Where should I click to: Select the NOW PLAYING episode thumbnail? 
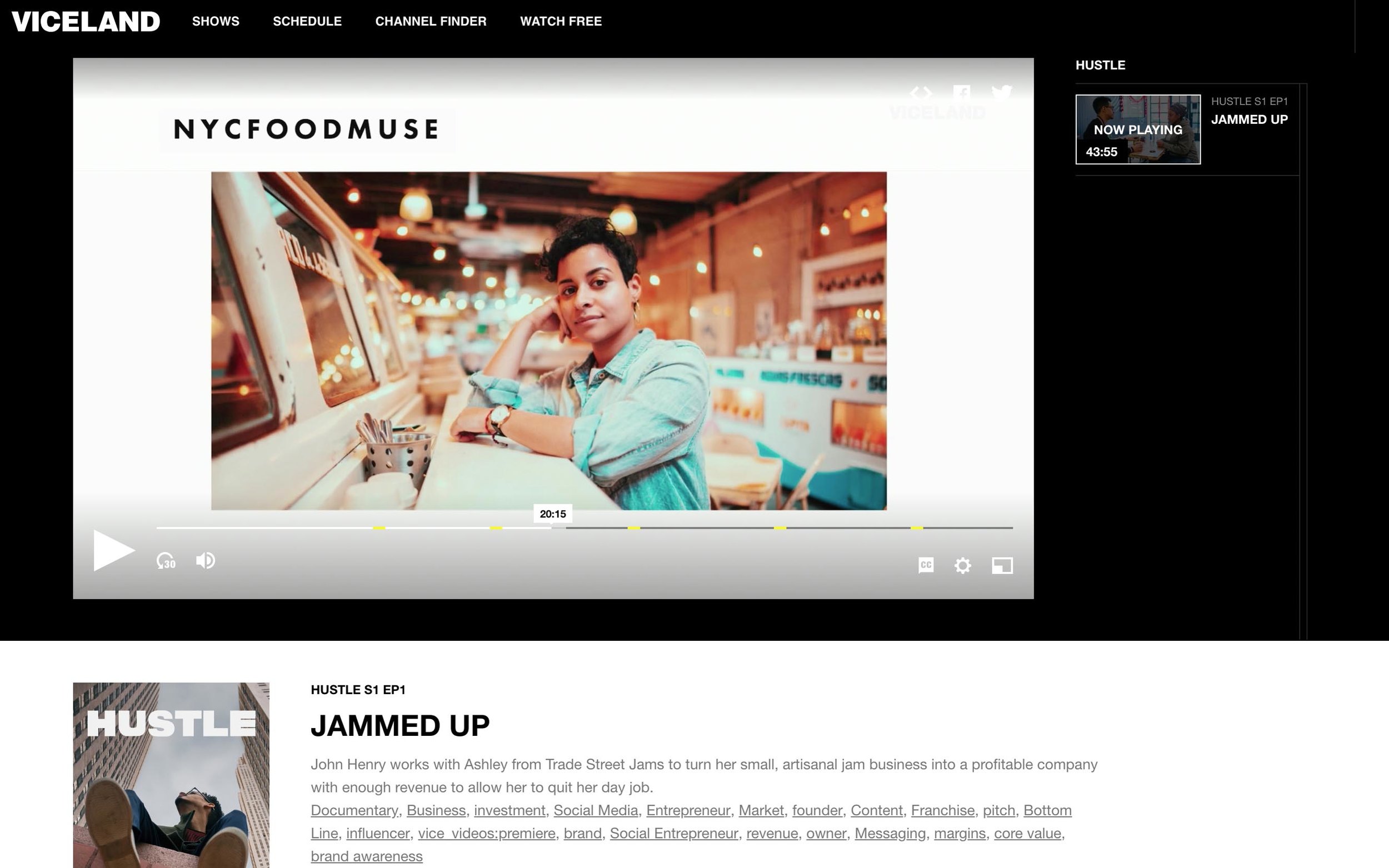[x=1137, y=129]
